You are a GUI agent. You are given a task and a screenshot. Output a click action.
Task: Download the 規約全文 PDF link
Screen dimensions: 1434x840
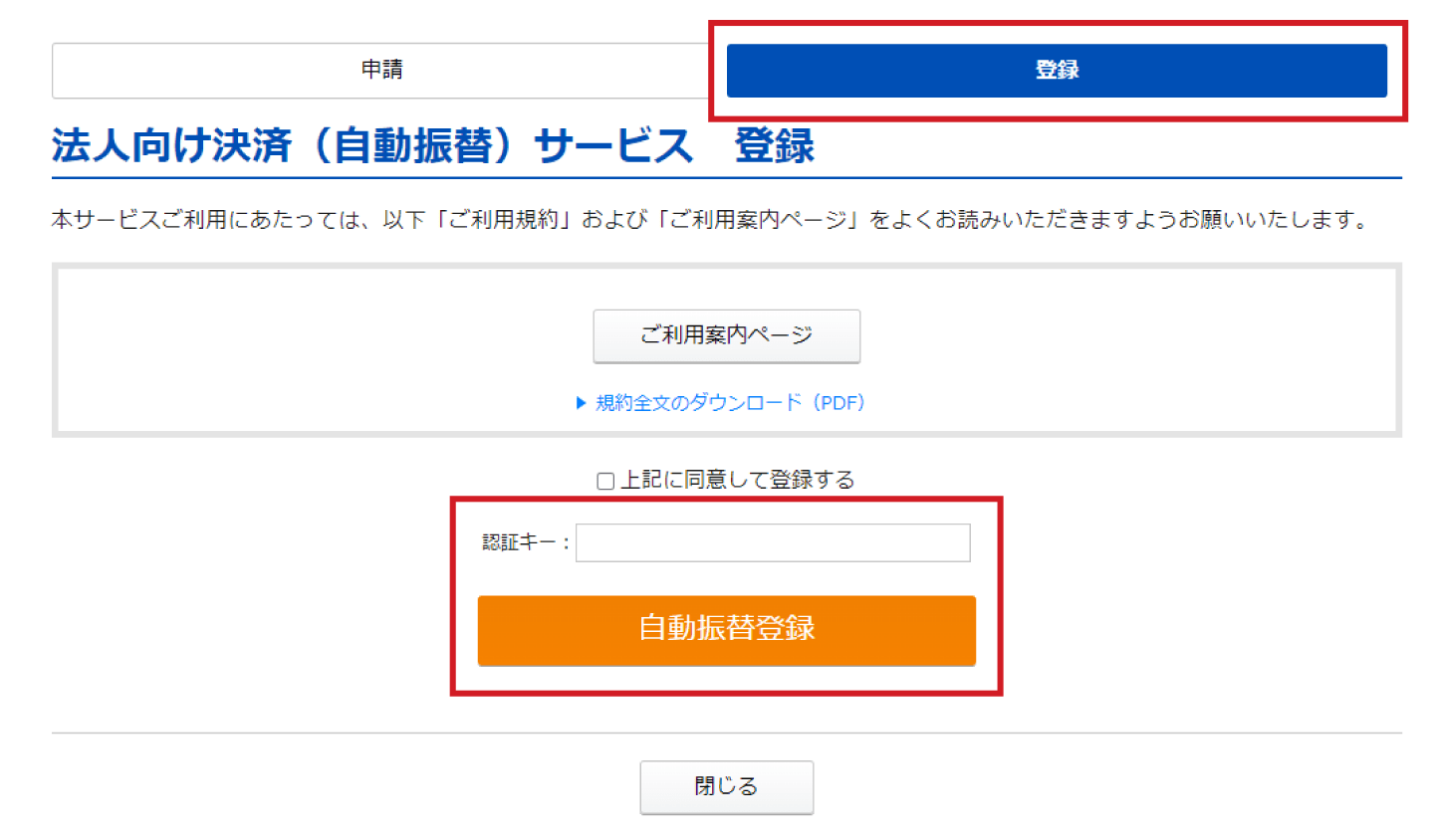(729, 403)
